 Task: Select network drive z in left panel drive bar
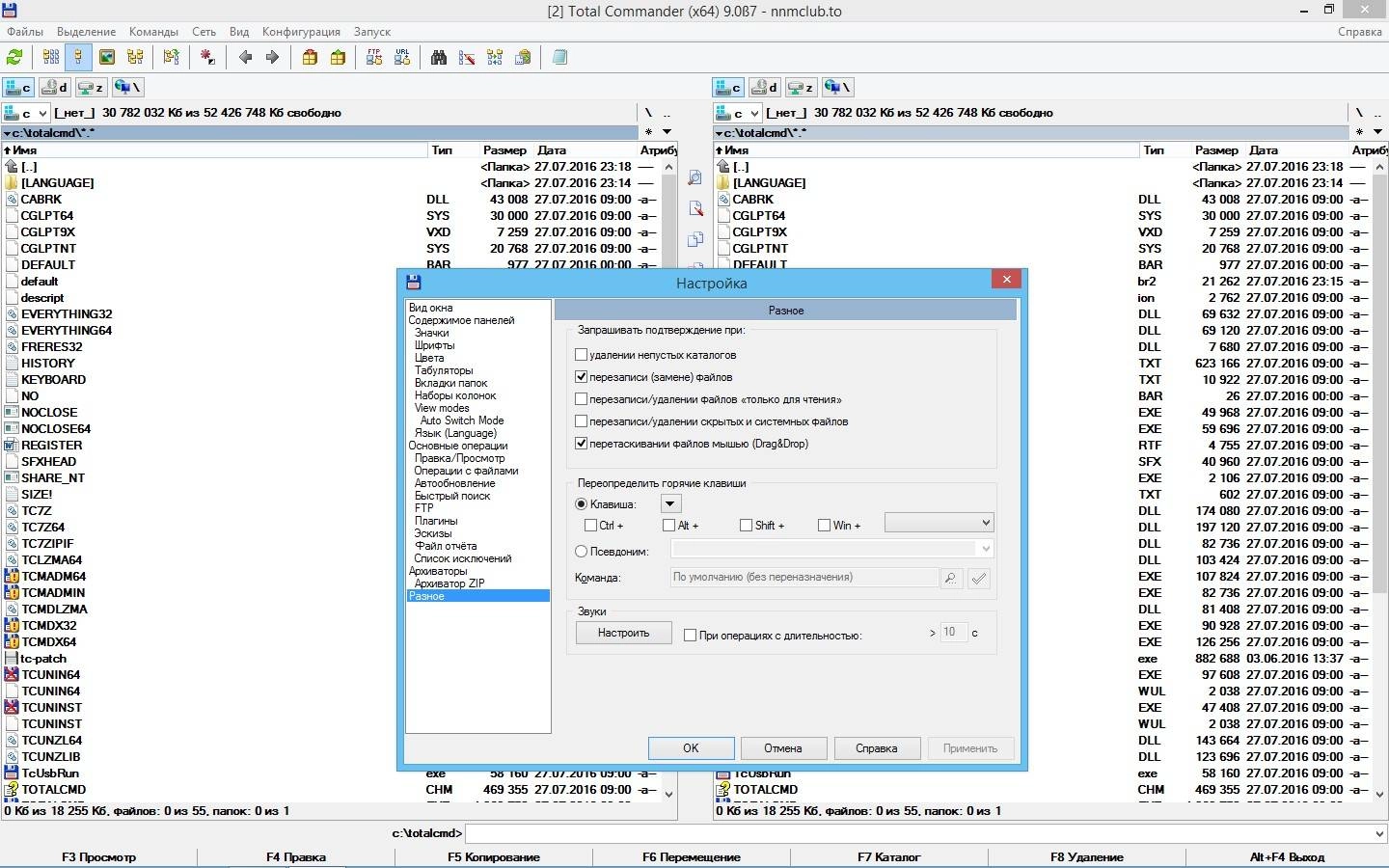(x=91, y=87)
